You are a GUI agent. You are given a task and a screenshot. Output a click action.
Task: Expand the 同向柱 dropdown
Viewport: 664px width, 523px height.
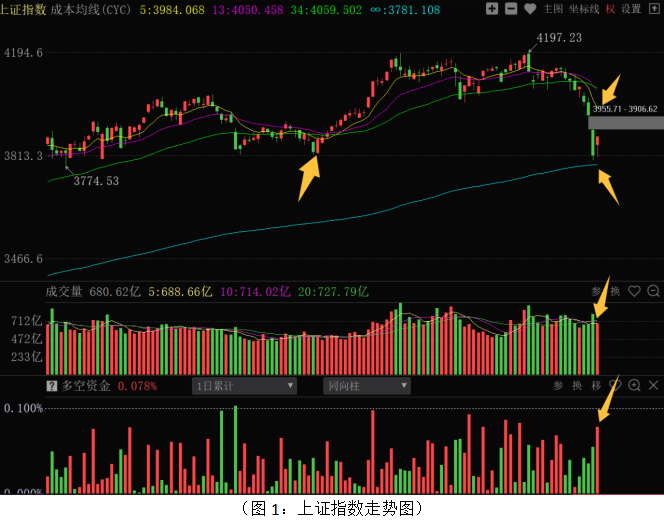coord(366,385)
